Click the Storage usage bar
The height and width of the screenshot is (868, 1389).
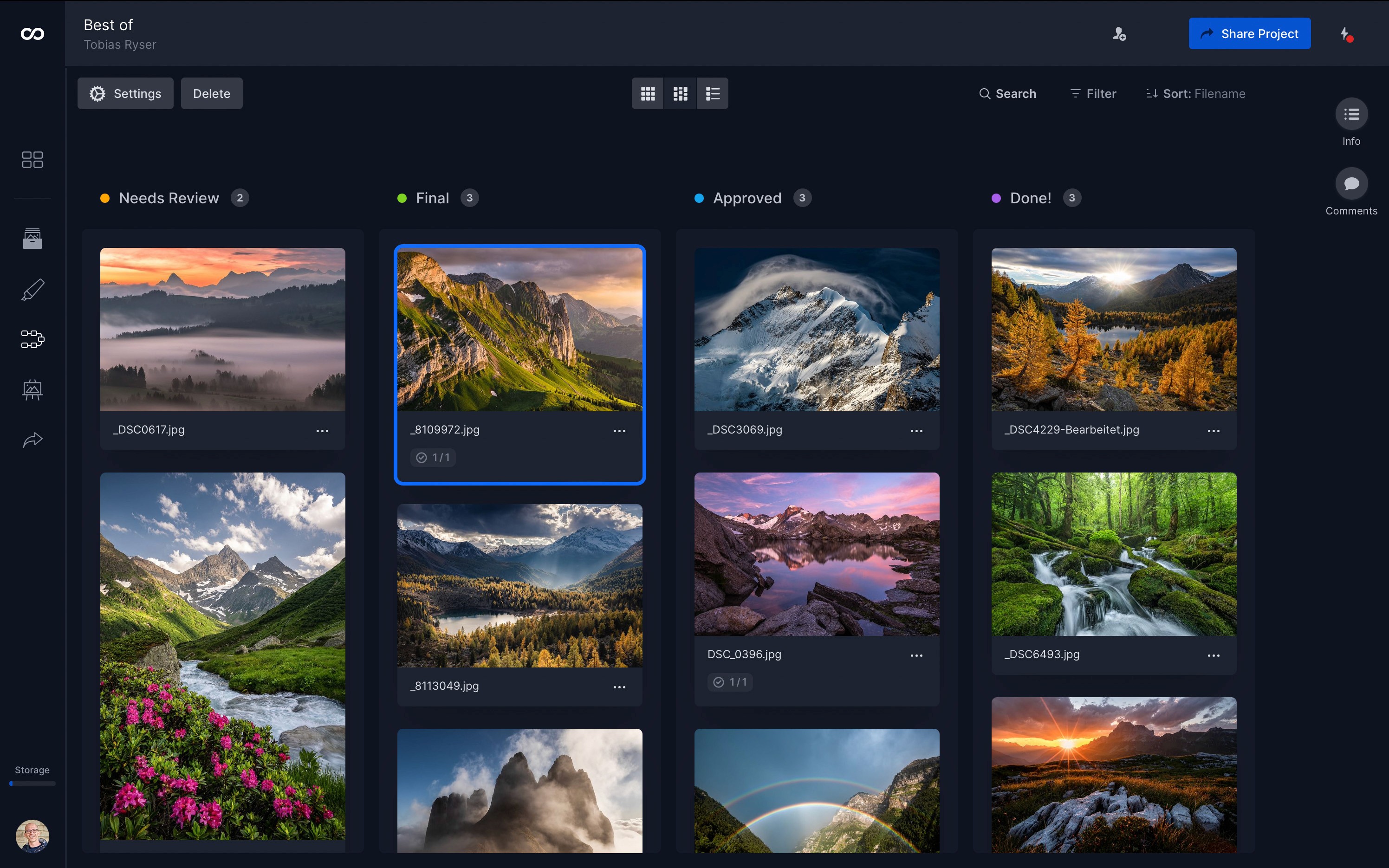point(32,783)
